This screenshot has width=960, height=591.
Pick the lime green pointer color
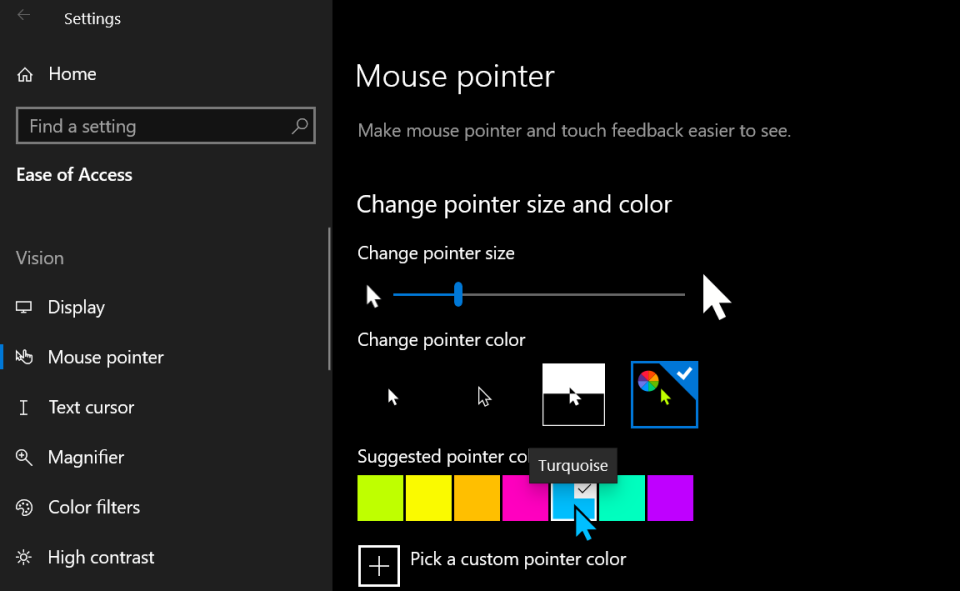tap(380, 498)
